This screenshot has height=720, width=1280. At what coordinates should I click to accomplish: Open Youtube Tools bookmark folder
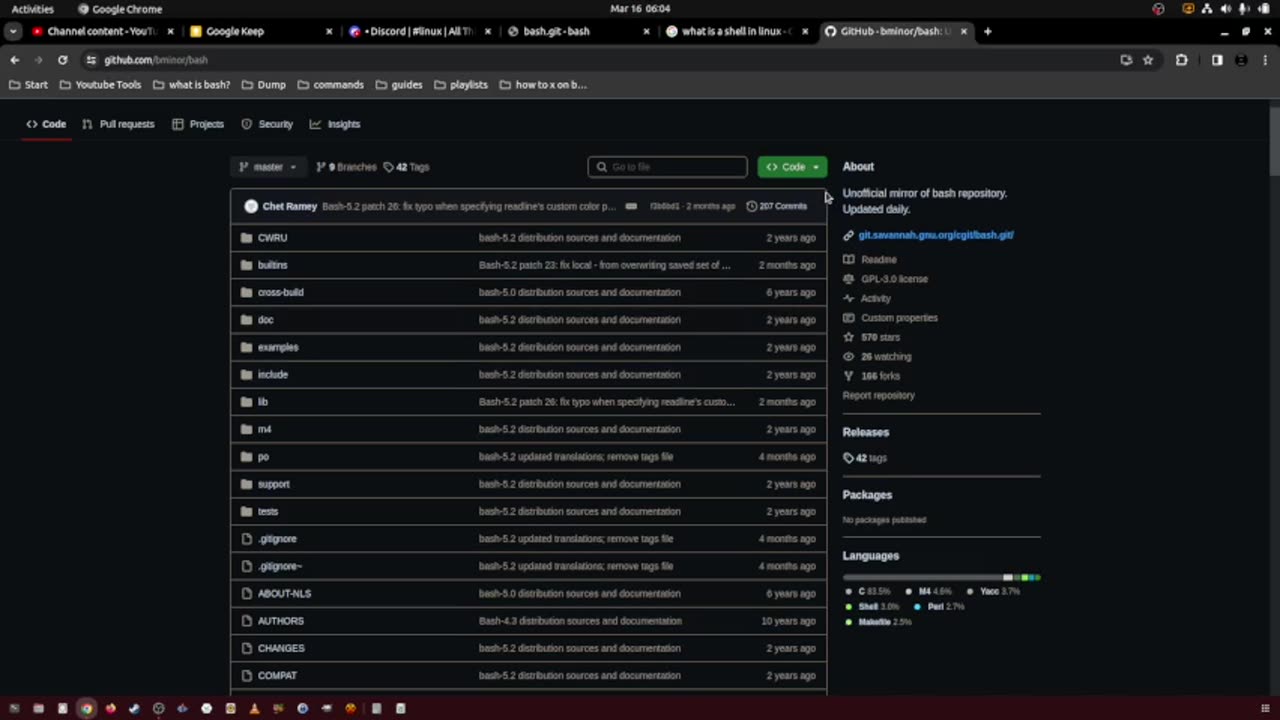[100, 85]
